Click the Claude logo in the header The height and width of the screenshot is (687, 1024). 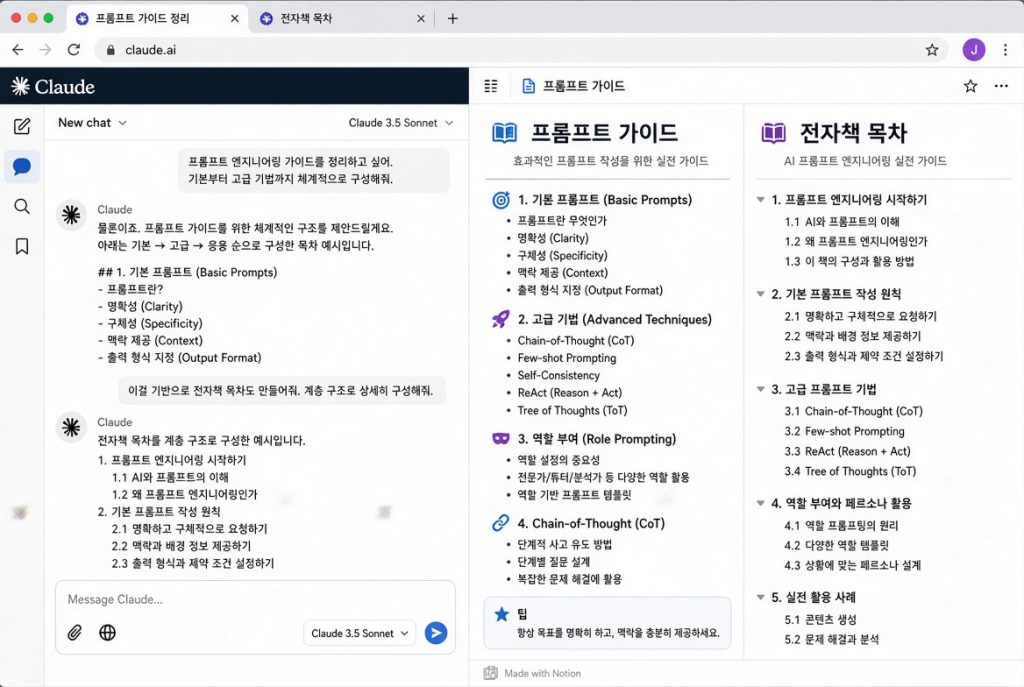53,86
